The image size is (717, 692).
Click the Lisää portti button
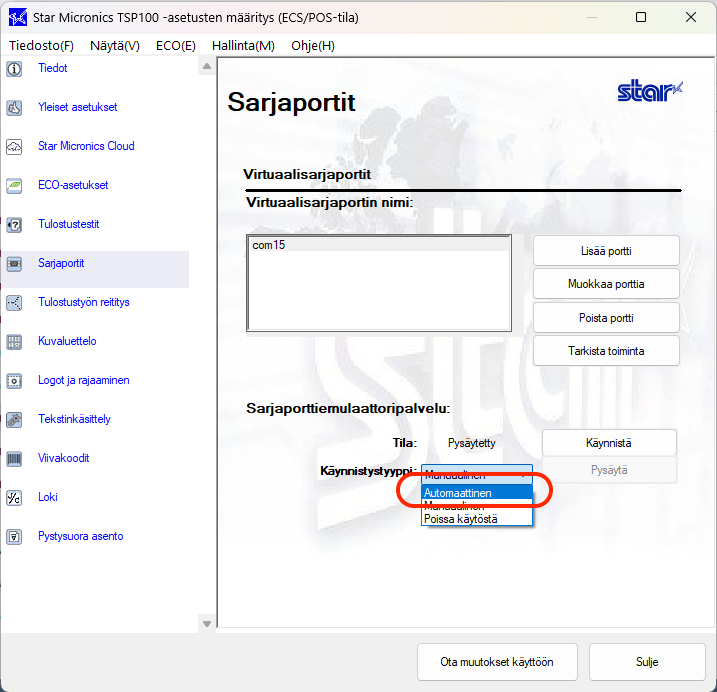(x=606, y=251)
